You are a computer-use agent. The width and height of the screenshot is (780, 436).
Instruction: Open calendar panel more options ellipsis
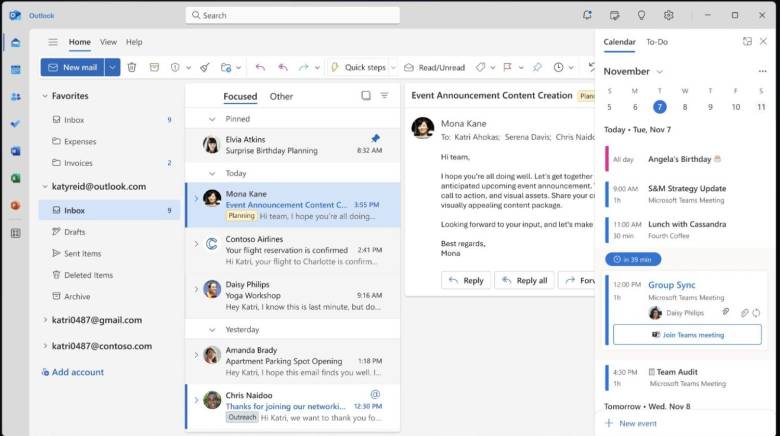coord(762,71)
